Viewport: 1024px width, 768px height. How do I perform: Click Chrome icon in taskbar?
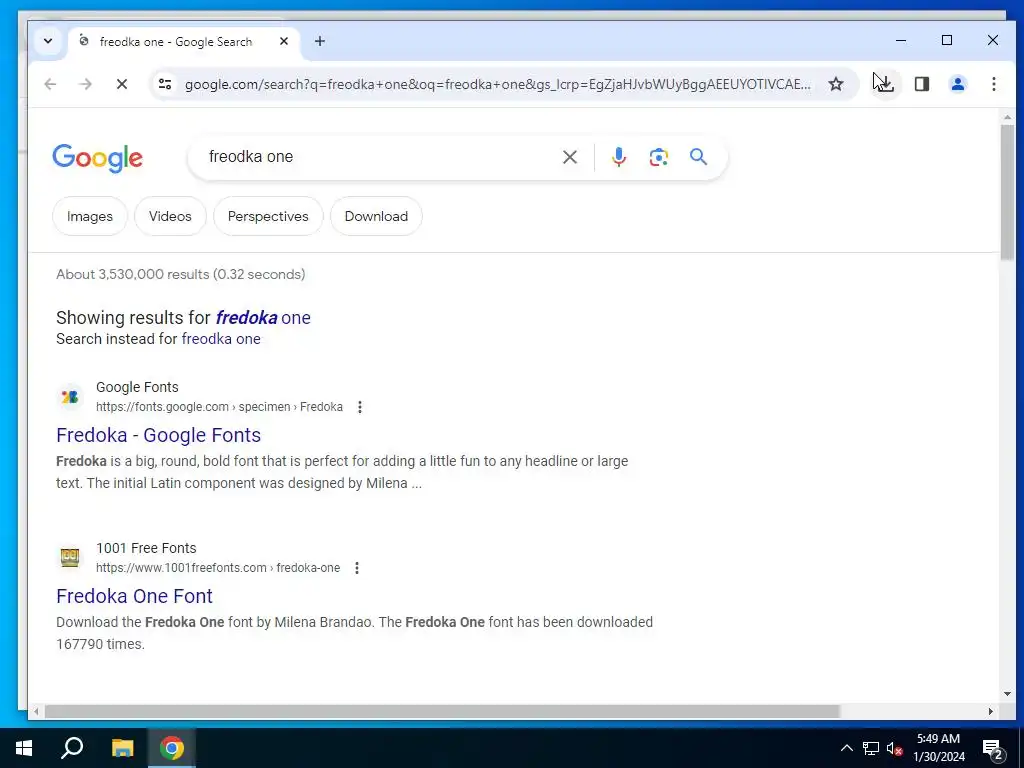coord(172,748)
